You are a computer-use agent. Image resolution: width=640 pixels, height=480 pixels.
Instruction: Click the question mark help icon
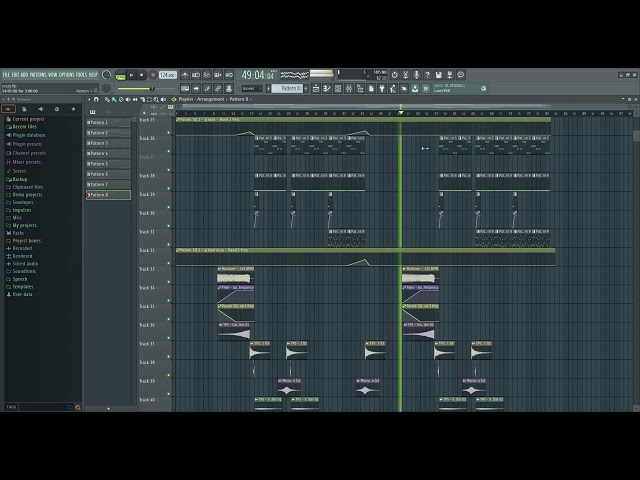pyautogui.click(x=427, y=75)
